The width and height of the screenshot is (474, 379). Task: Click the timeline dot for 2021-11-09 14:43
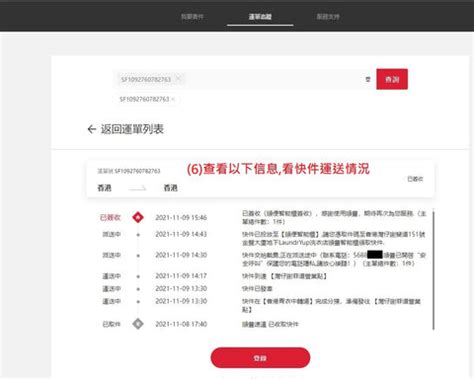point(138,235)
